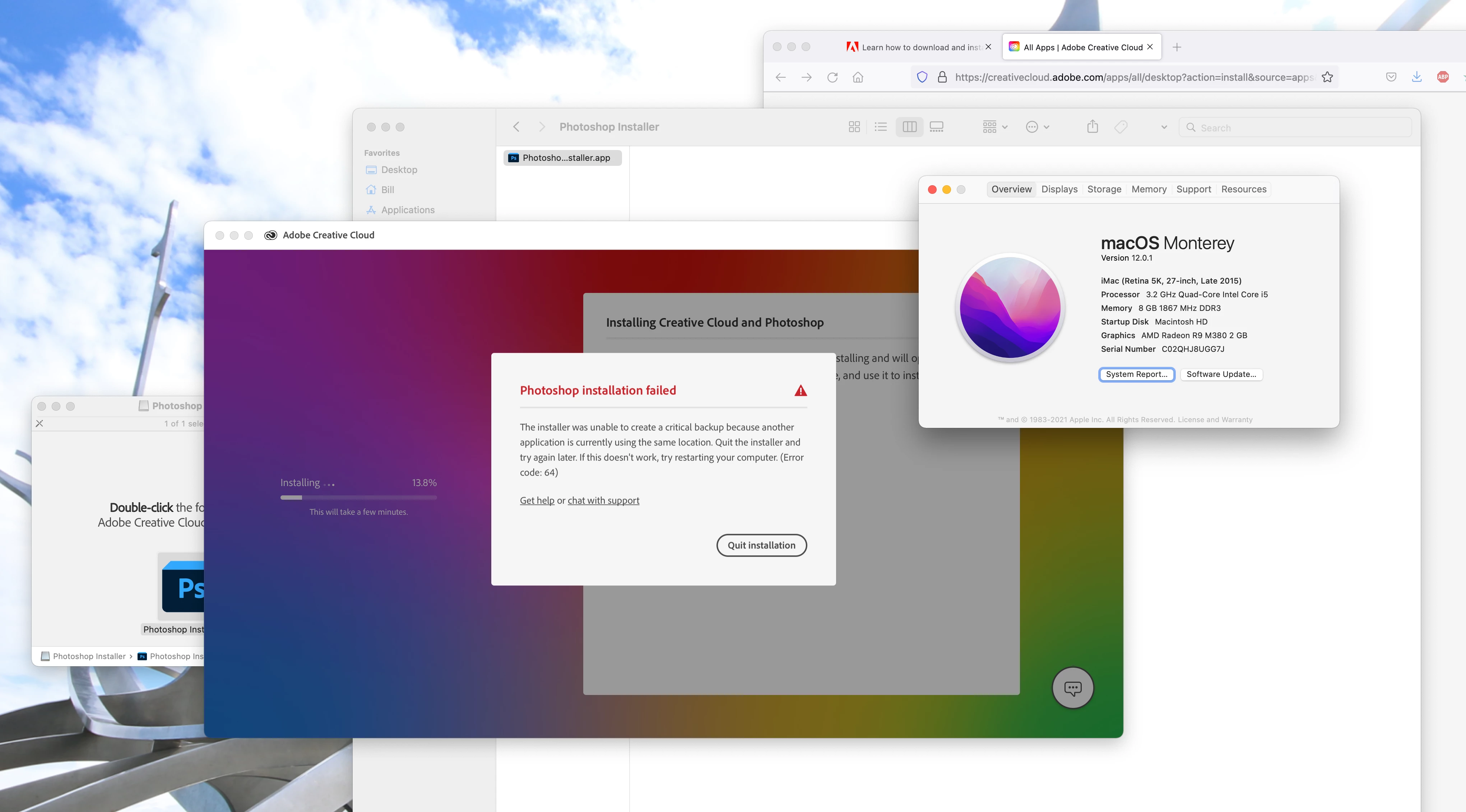Click the chat bubble support icon
Image resolution: width=1466 pixels, height=812 pixels.
pyautogui.click(x=1073, y=688)
